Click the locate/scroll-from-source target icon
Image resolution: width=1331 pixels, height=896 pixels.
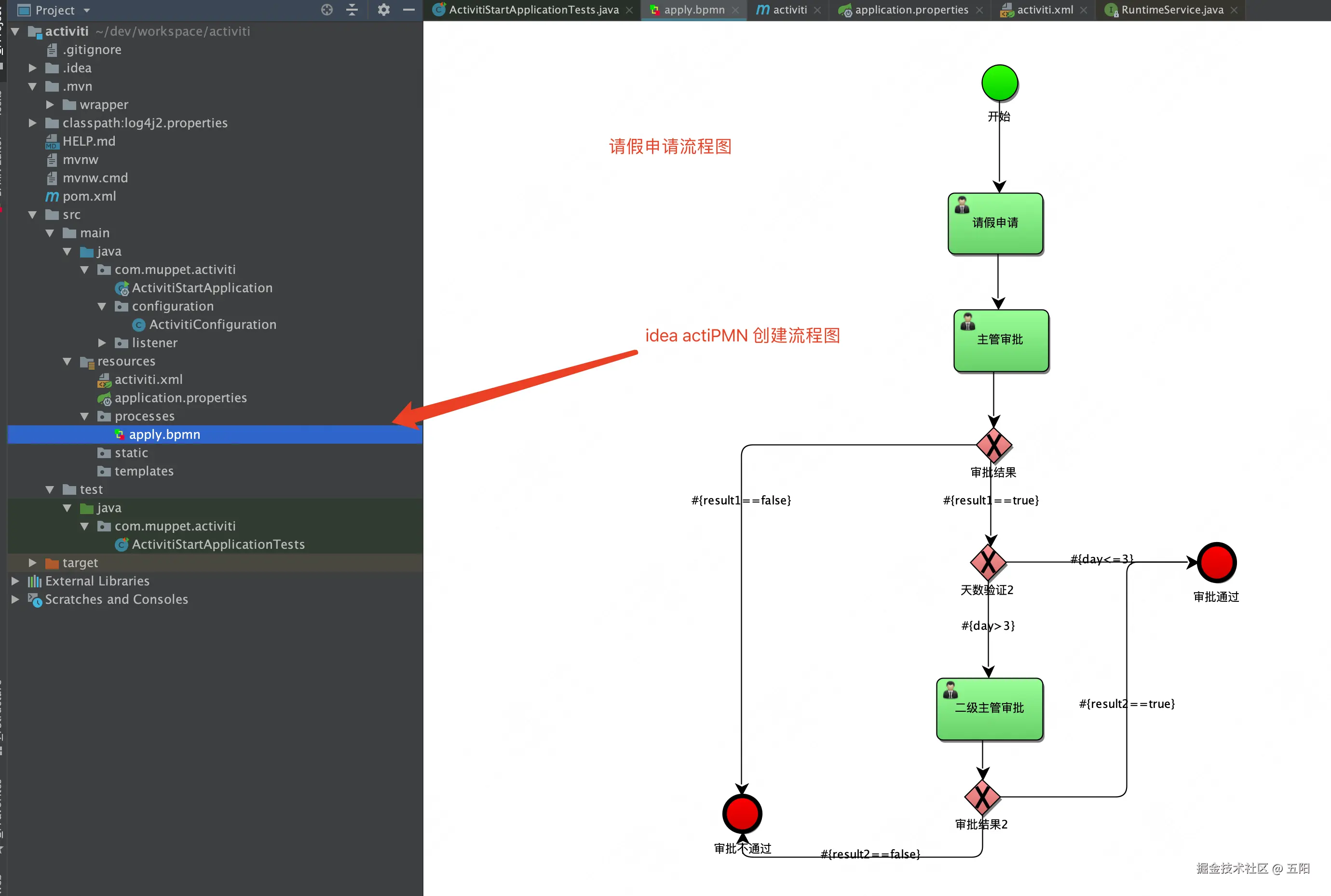click(327, 10)
